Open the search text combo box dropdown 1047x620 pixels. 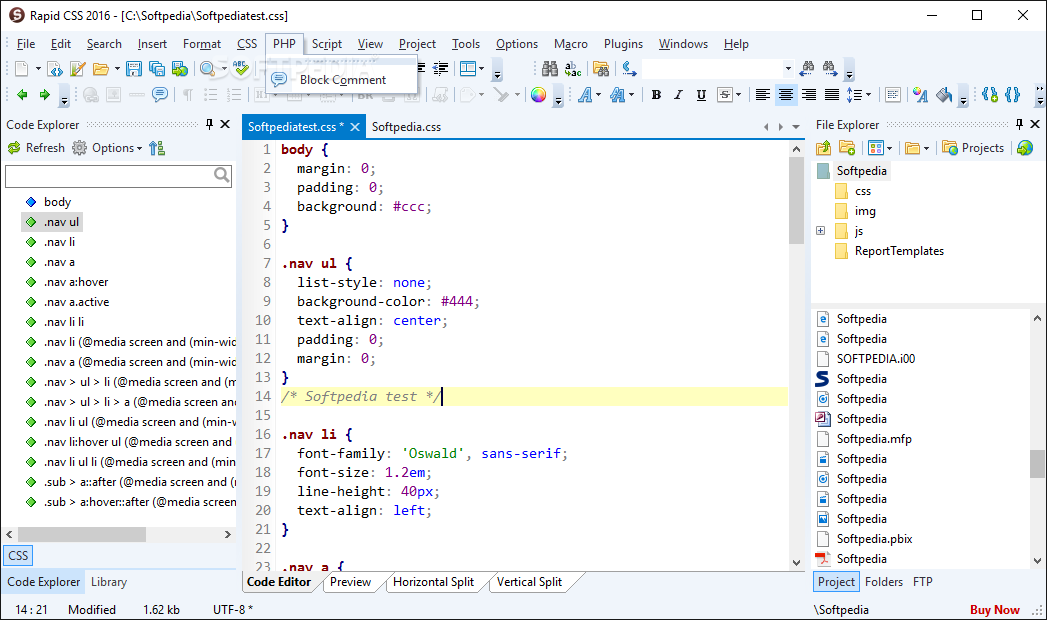788,69
